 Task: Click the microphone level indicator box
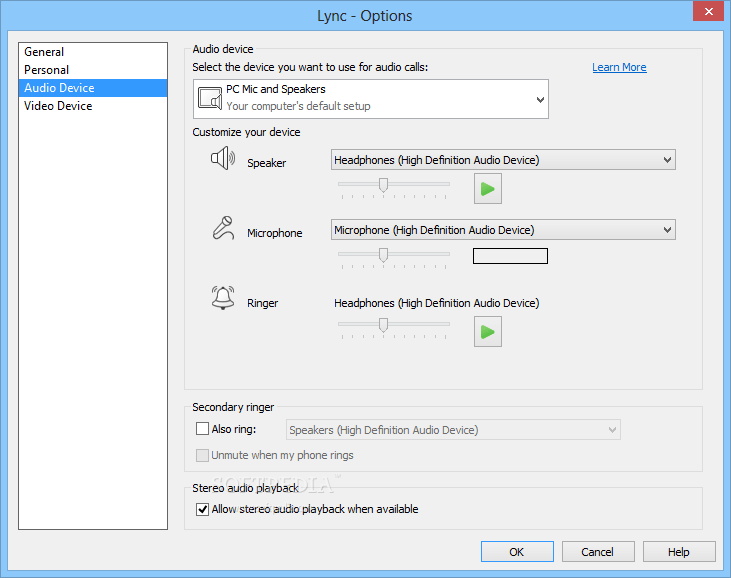tap(510, 256)
